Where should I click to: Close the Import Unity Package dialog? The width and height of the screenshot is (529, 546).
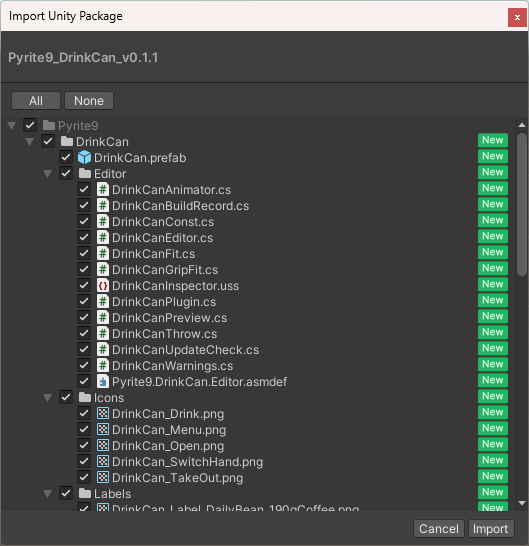(517, 17)
